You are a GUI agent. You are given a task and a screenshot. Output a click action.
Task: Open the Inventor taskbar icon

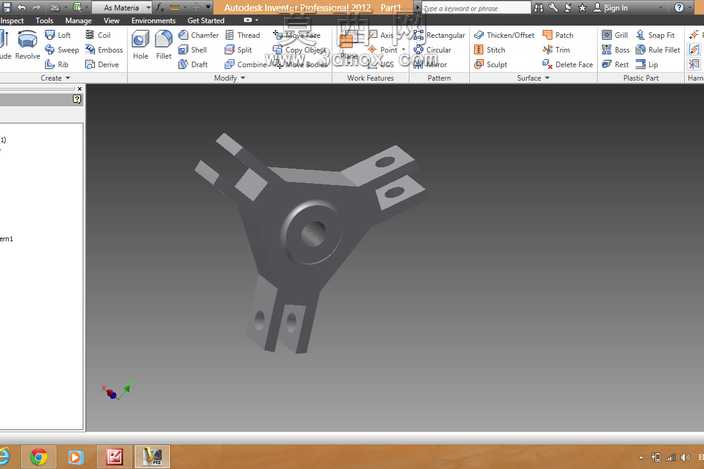coord(152,457)
